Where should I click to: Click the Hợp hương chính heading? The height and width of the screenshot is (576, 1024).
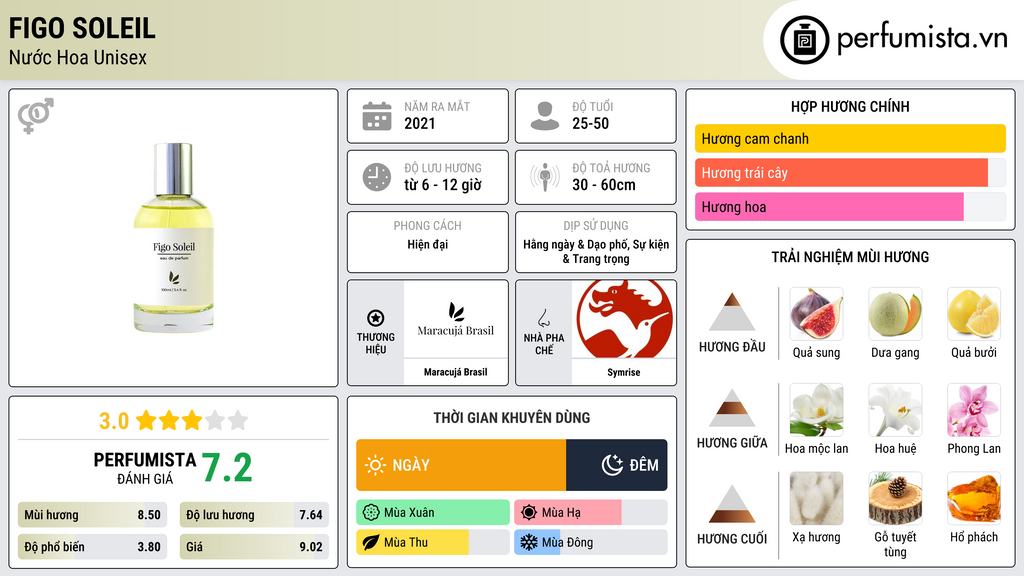[x=850, y=106]
